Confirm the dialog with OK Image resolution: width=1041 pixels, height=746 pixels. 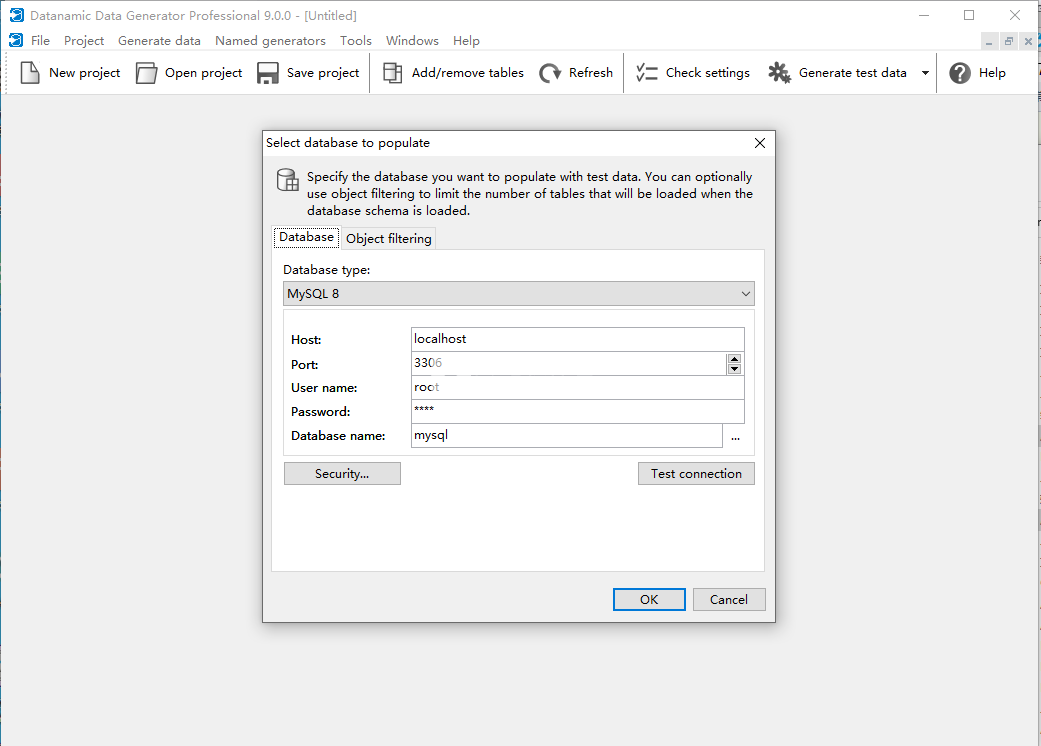(649, 599)
